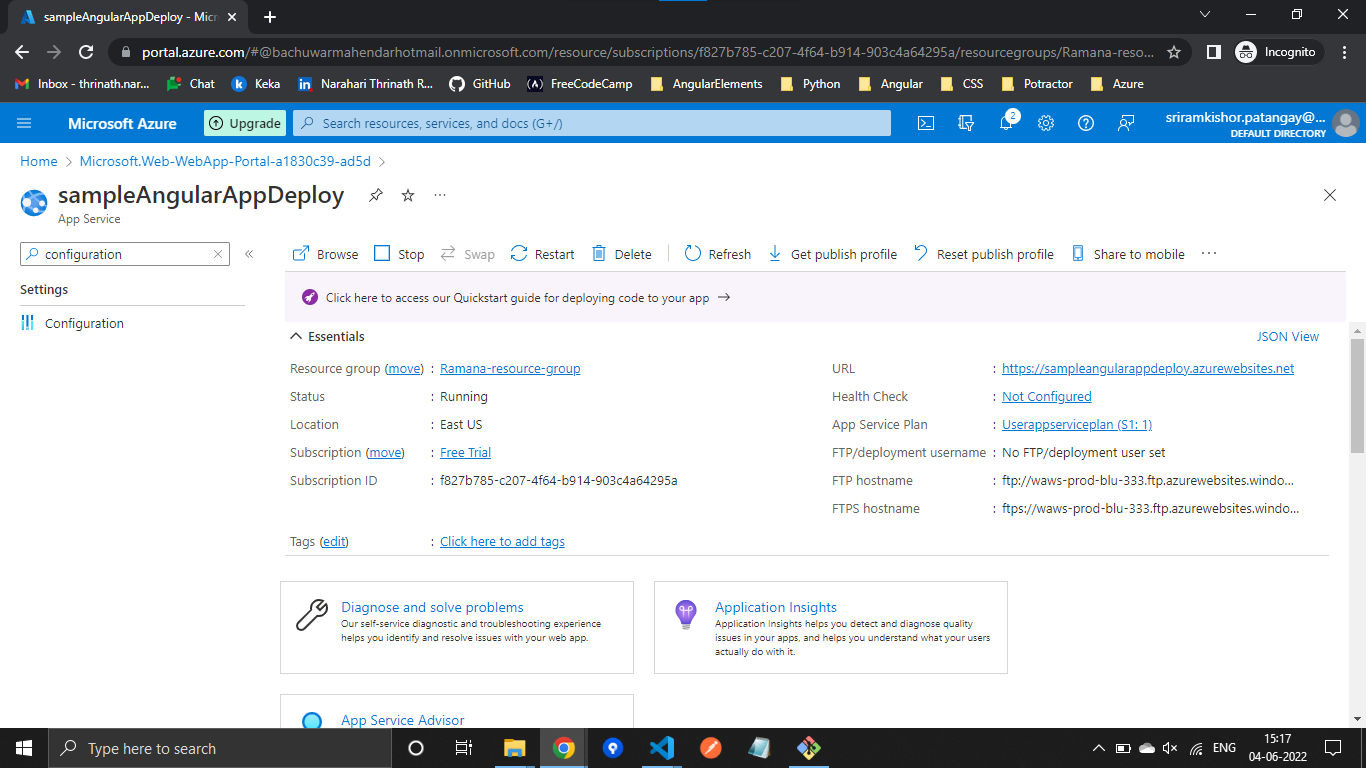Screen dimensions: 1366x768
Task: Collapse the Essentials section
Action: 327,337
